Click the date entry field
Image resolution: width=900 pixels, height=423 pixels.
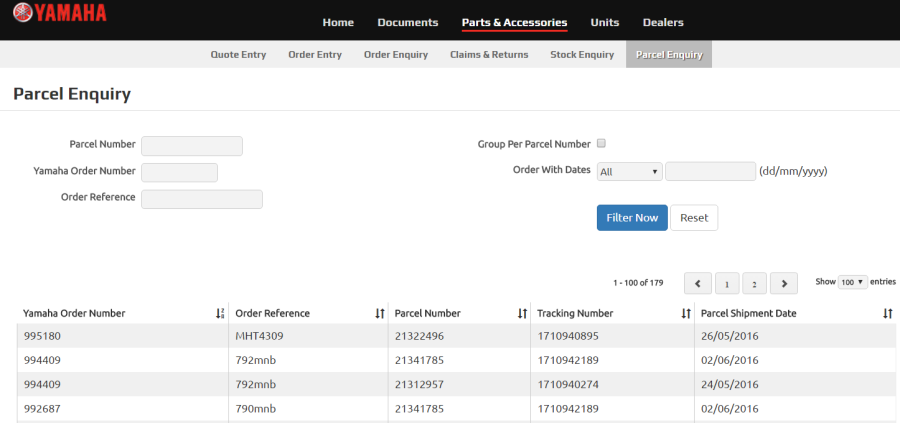711,172
